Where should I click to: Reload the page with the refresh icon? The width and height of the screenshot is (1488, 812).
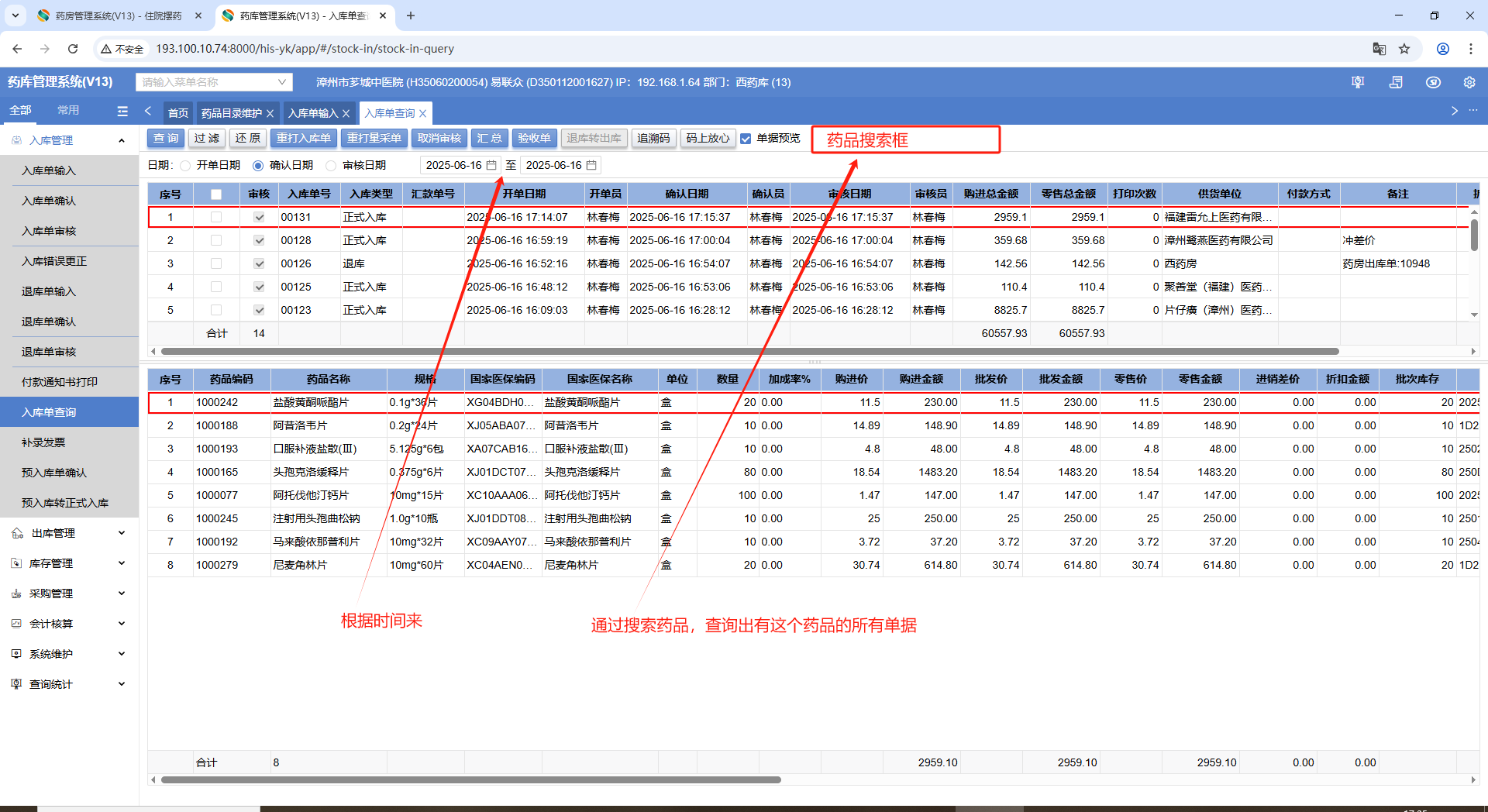[x=73, y=49]
